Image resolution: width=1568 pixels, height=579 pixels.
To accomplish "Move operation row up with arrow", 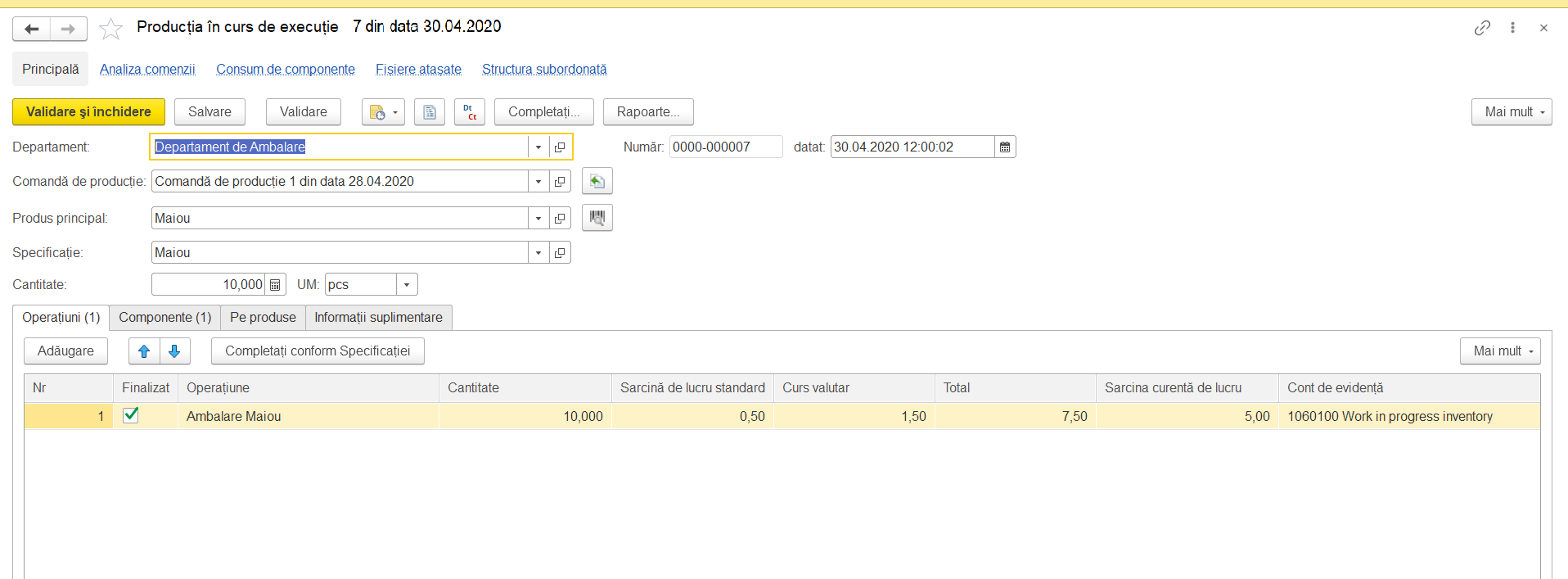I will pos(144,351).
